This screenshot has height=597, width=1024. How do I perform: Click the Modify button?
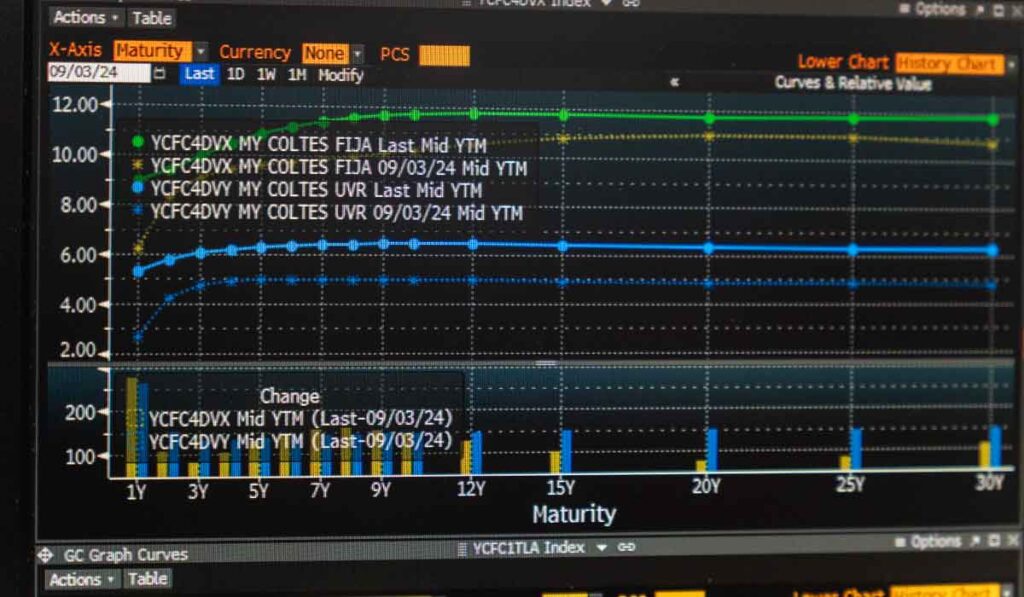tap(340, 75)
